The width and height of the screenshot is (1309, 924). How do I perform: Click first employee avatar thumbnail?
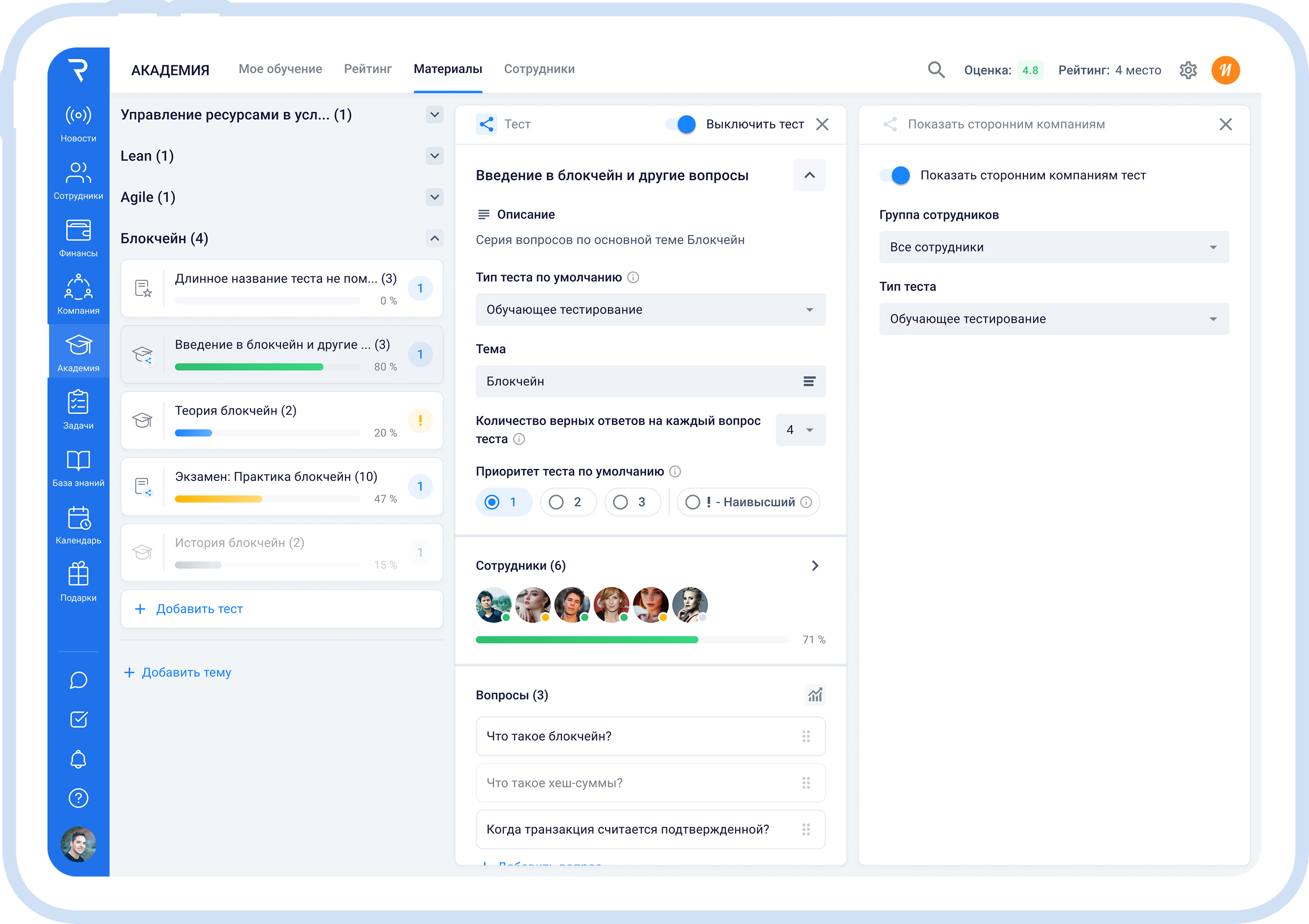493,605
